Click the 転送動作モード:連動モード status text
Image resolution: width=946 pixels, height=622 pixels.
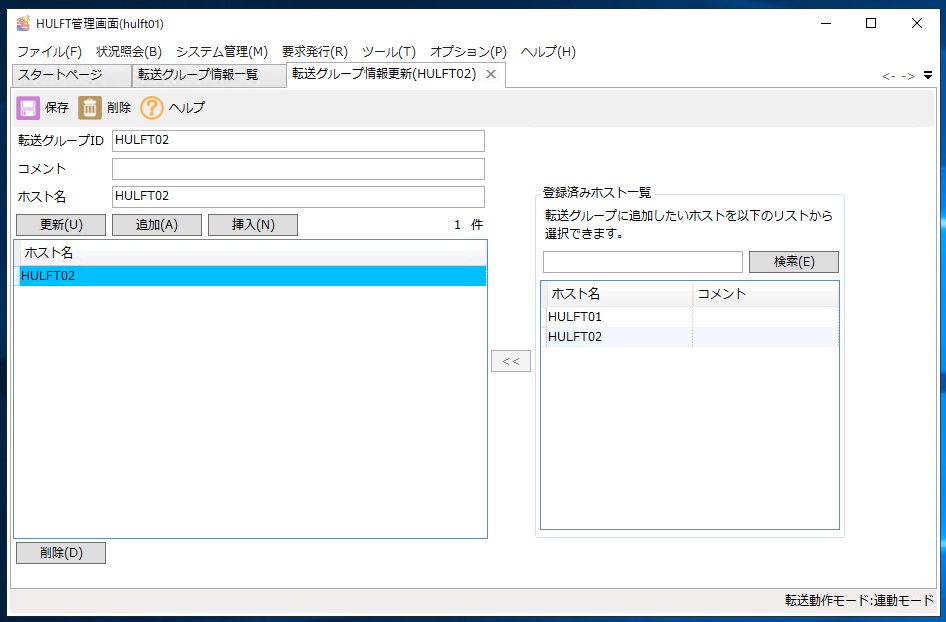click(859, 600)
